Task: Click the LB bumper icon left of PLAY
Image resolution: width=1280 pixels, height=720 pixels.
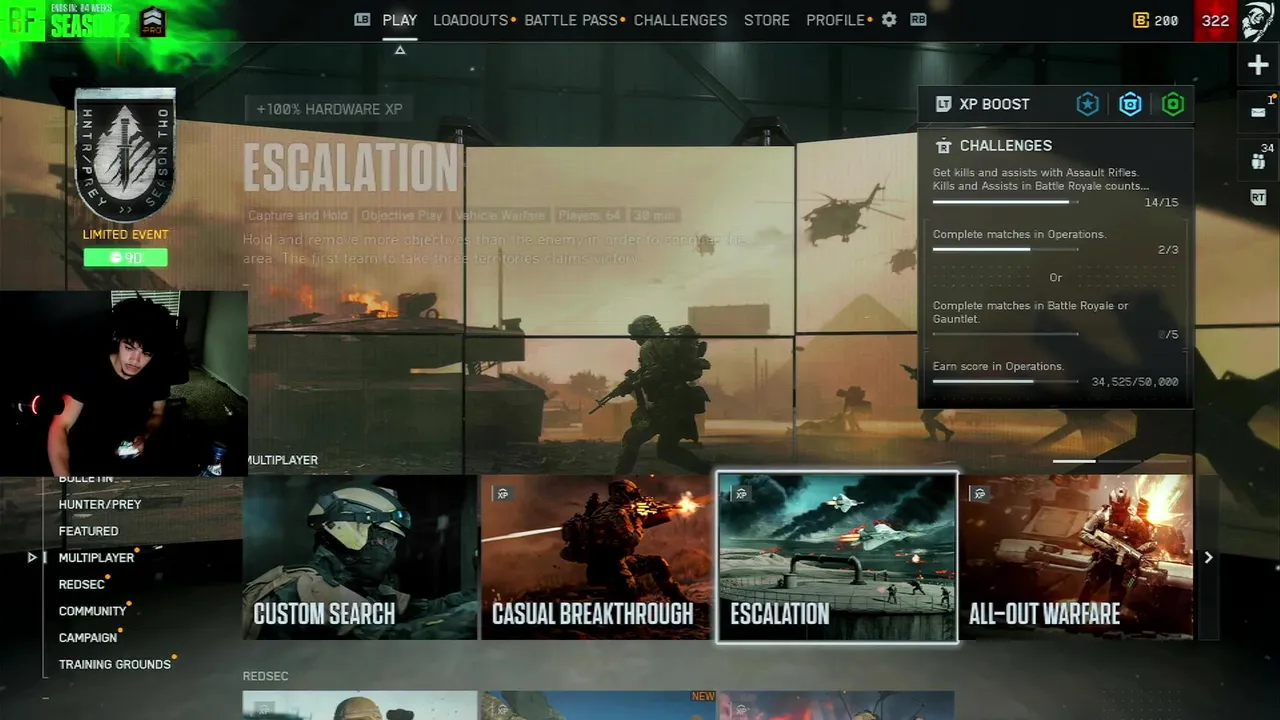Action: (362, 20)
